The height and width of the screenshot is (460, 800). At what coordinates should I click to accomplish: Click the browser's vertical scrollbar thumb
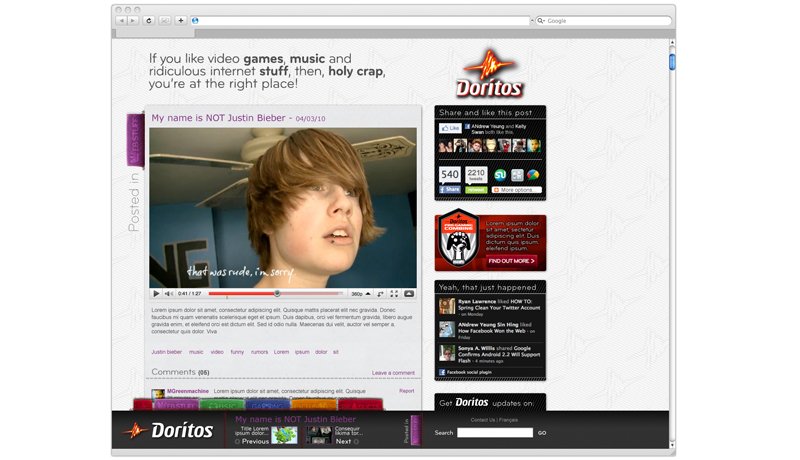tap(672, 61)
